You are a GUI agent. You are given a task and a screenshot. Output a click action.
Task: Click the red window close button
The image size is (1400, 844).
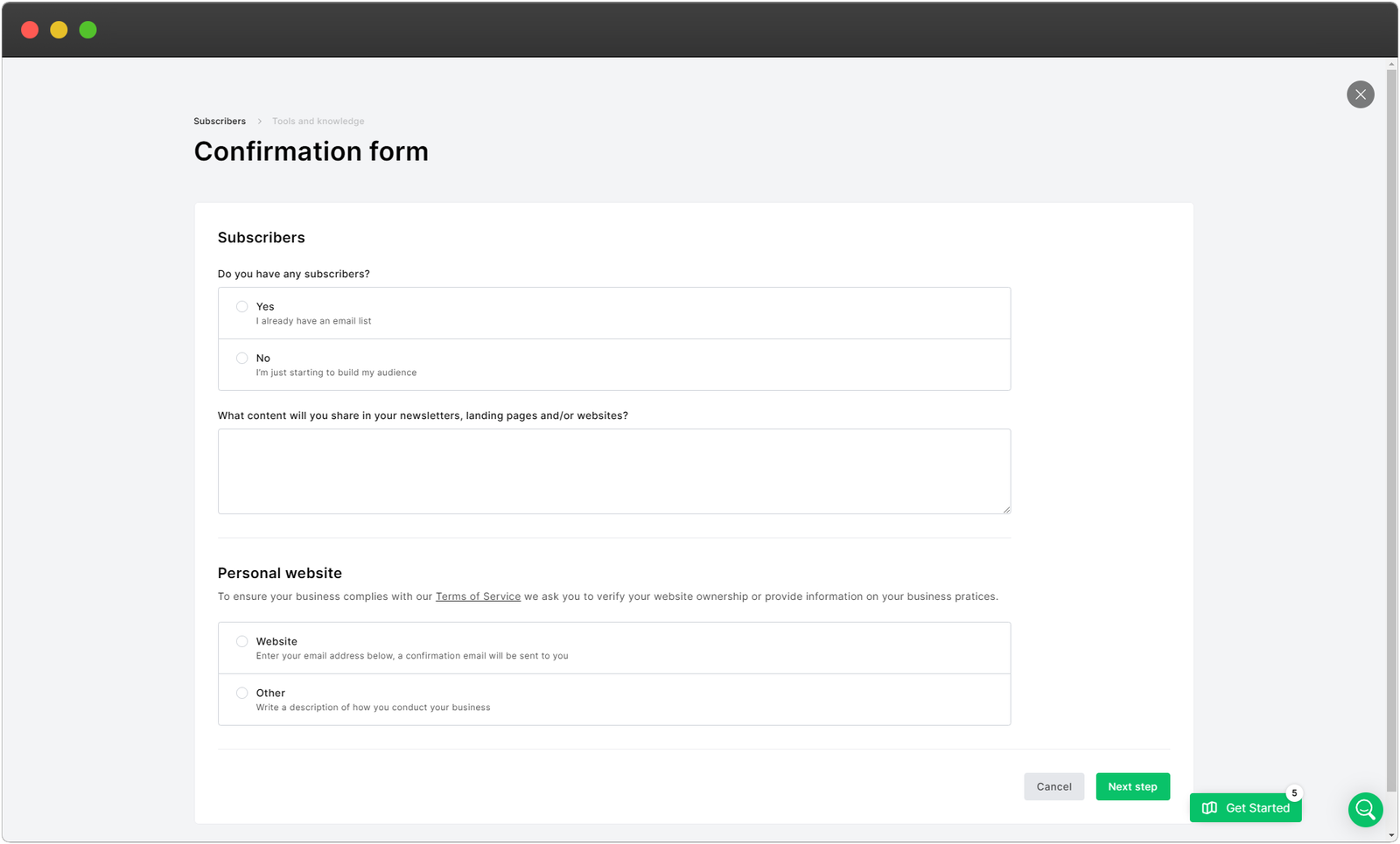click(x=30, y=30)
